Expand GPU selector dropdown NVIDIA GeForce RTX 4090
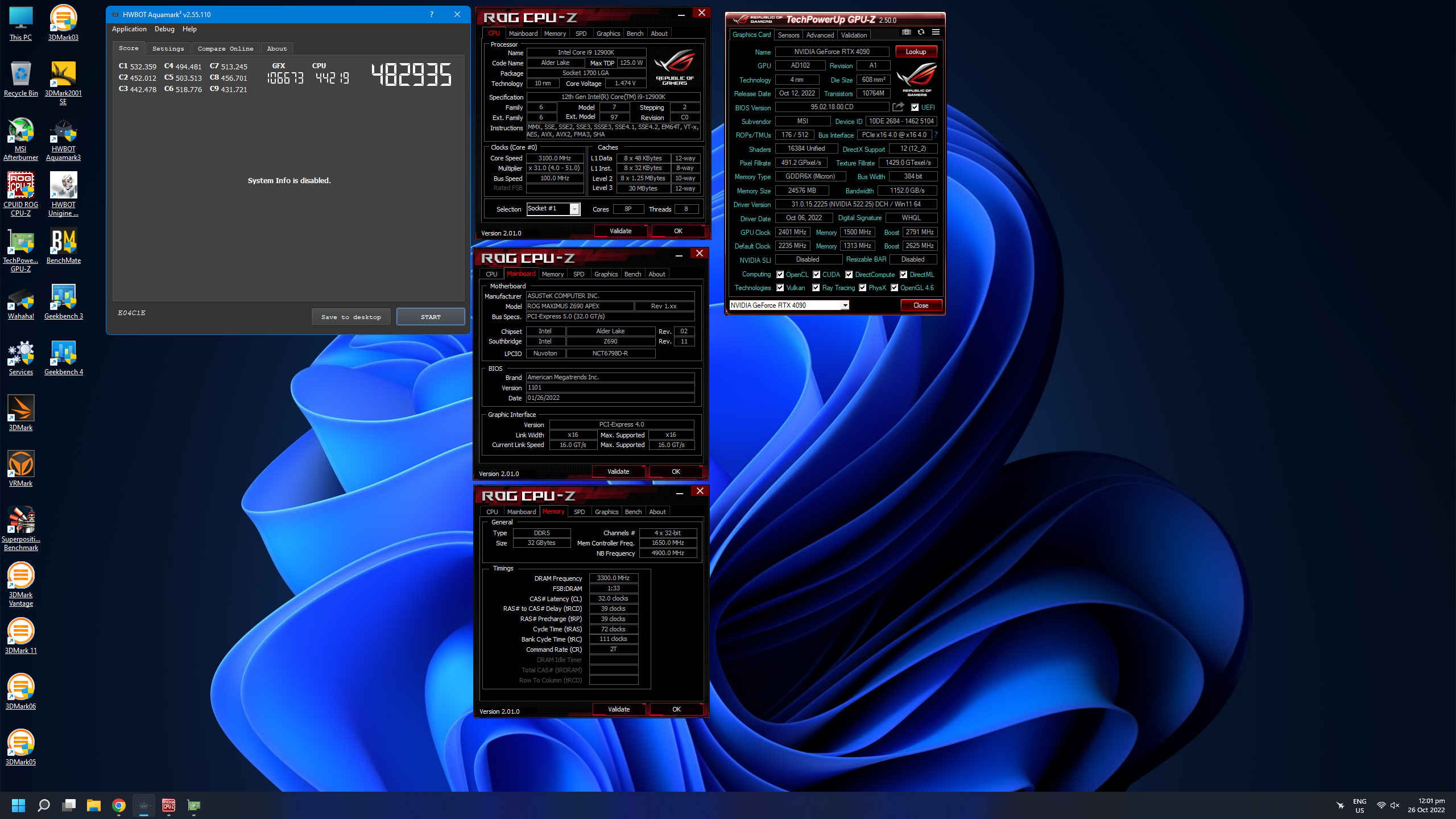 [x=845, y=305]
